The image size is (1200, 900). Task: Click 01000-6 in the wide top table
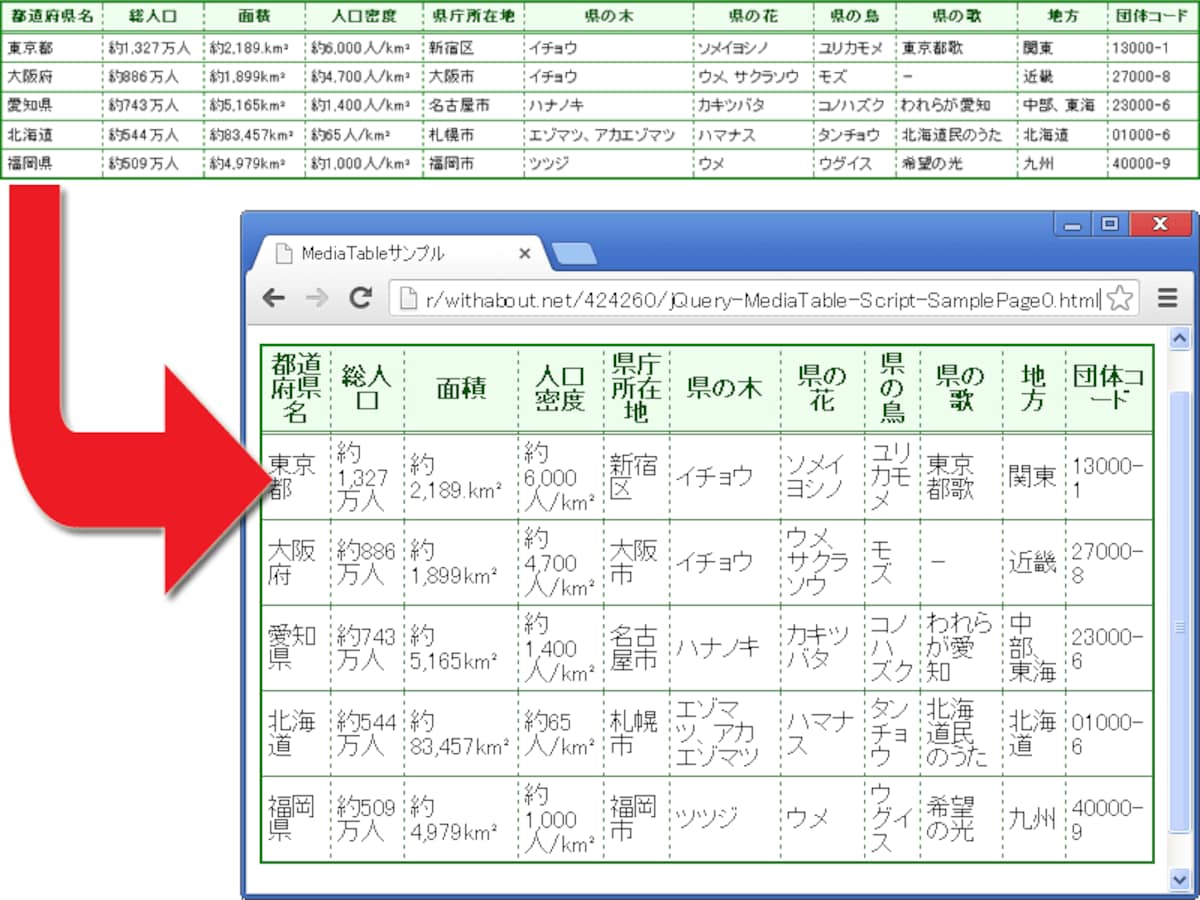click(1141, 134)
